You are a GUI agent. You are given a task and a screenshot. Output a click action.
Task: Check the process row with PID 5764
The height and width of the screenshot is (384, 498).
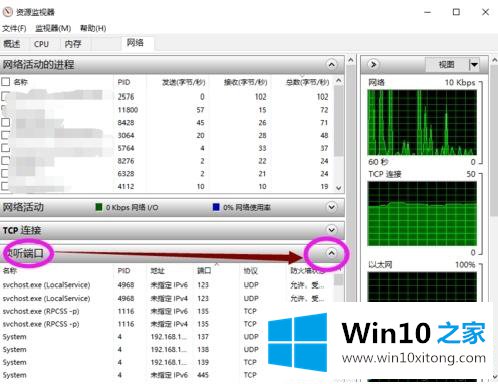pyautogui.click(x=6, y=148)
